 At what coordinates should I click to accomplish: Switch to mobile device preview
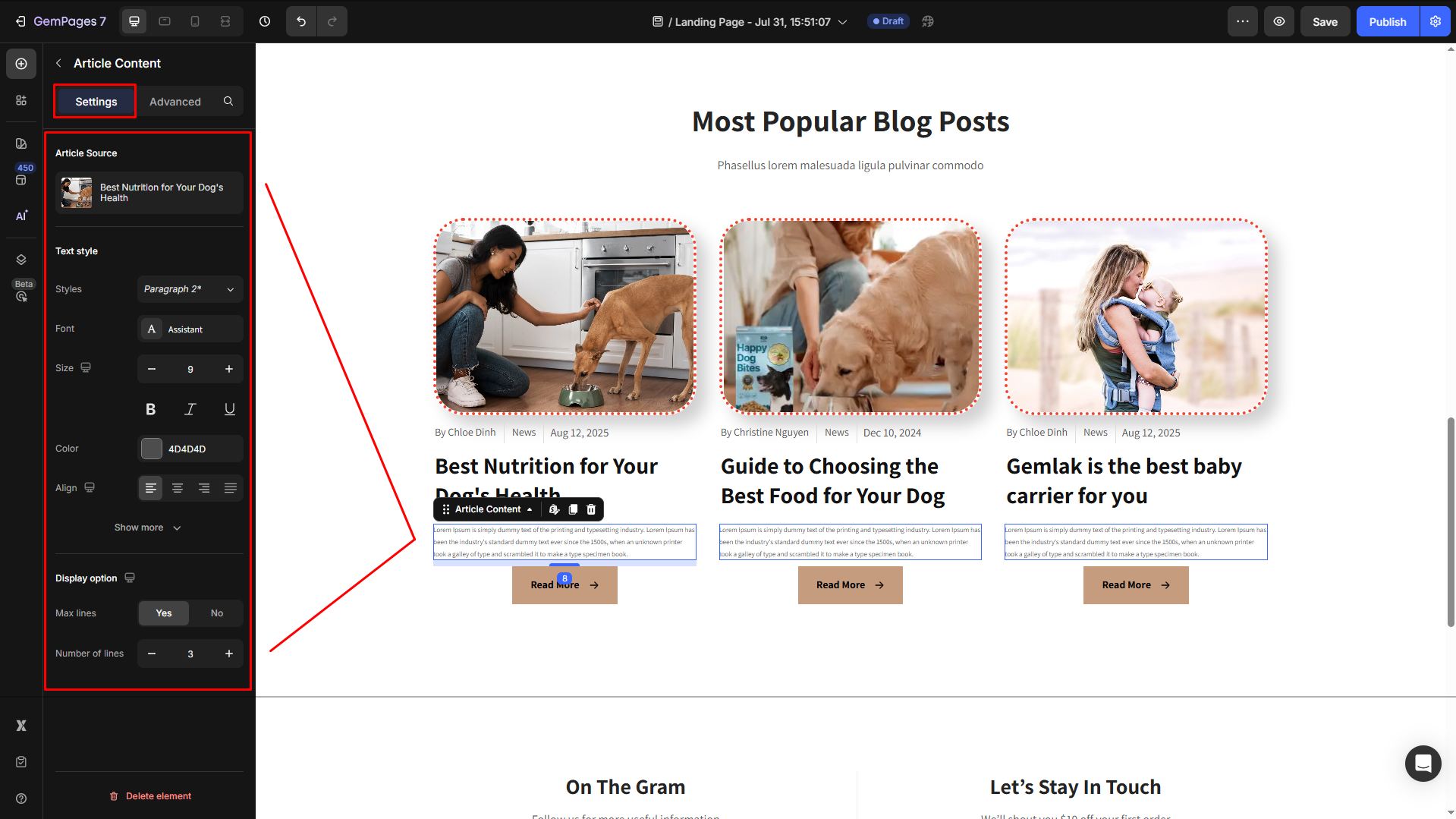coord(195,21)
